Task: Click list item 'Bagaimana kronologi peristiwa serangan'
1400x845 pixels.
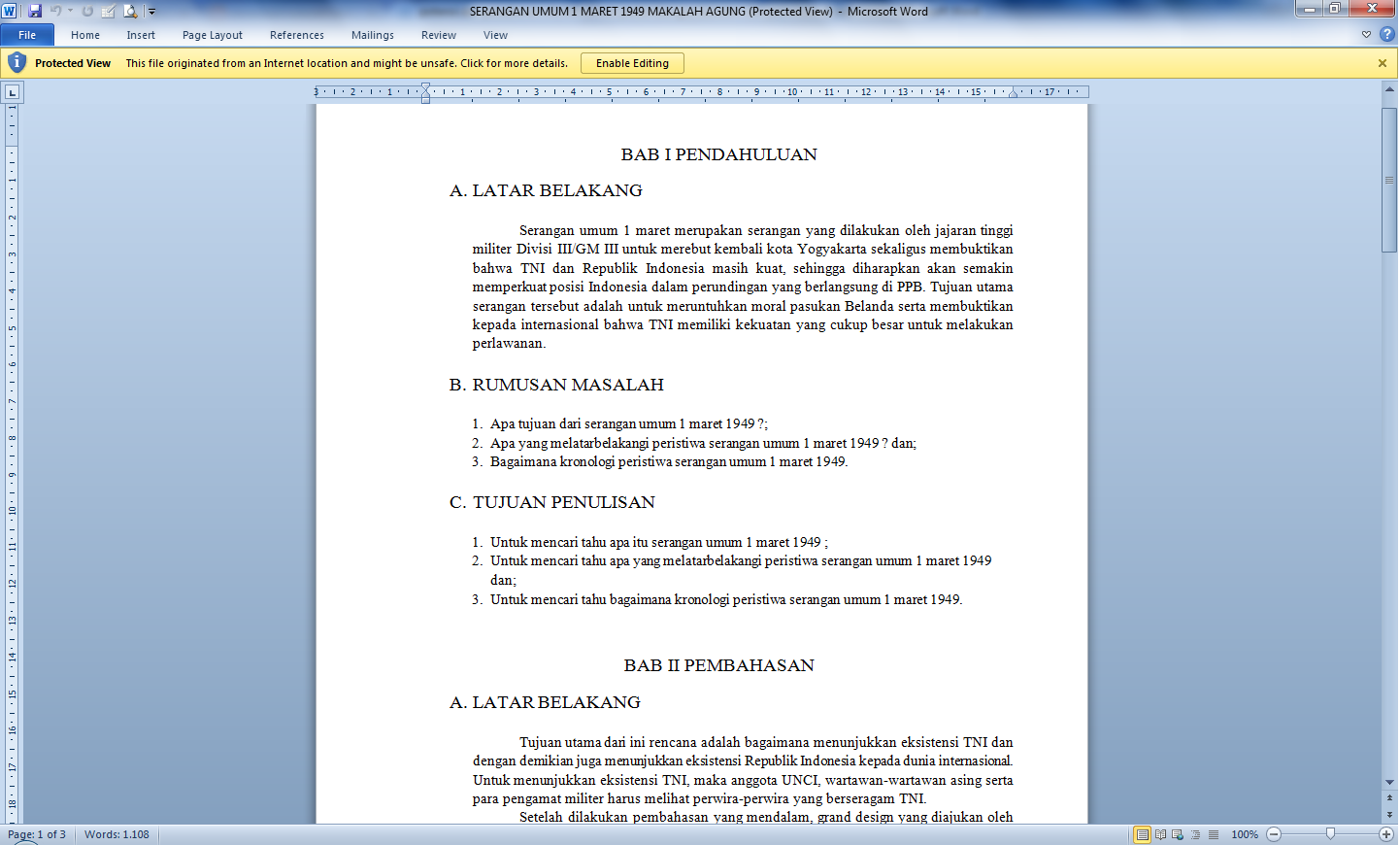Action: [x=669, y=461]
